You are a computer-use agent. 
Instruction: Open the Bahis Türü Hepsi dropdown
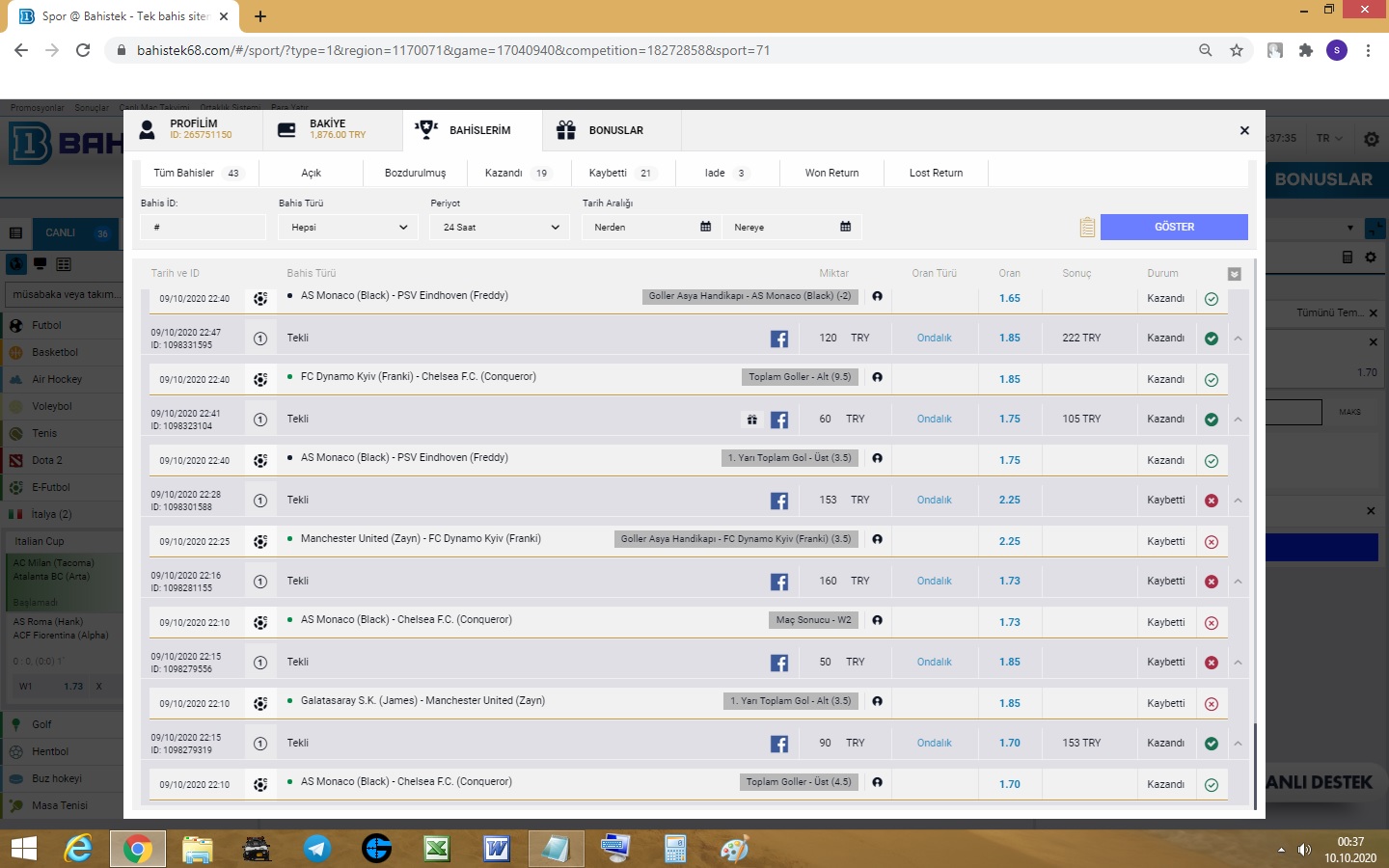tap(348, 228)
